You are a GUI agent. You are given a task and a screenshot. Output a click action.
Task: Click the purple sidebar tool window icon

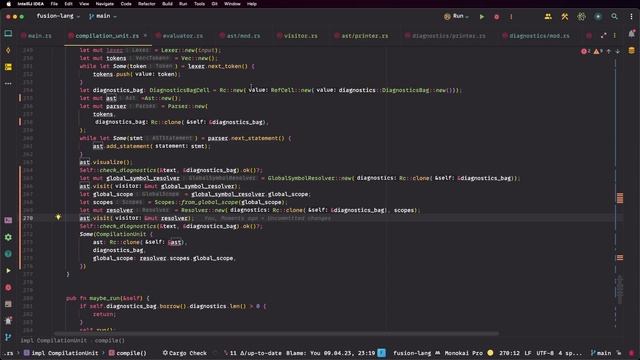(x=8, y=220)
